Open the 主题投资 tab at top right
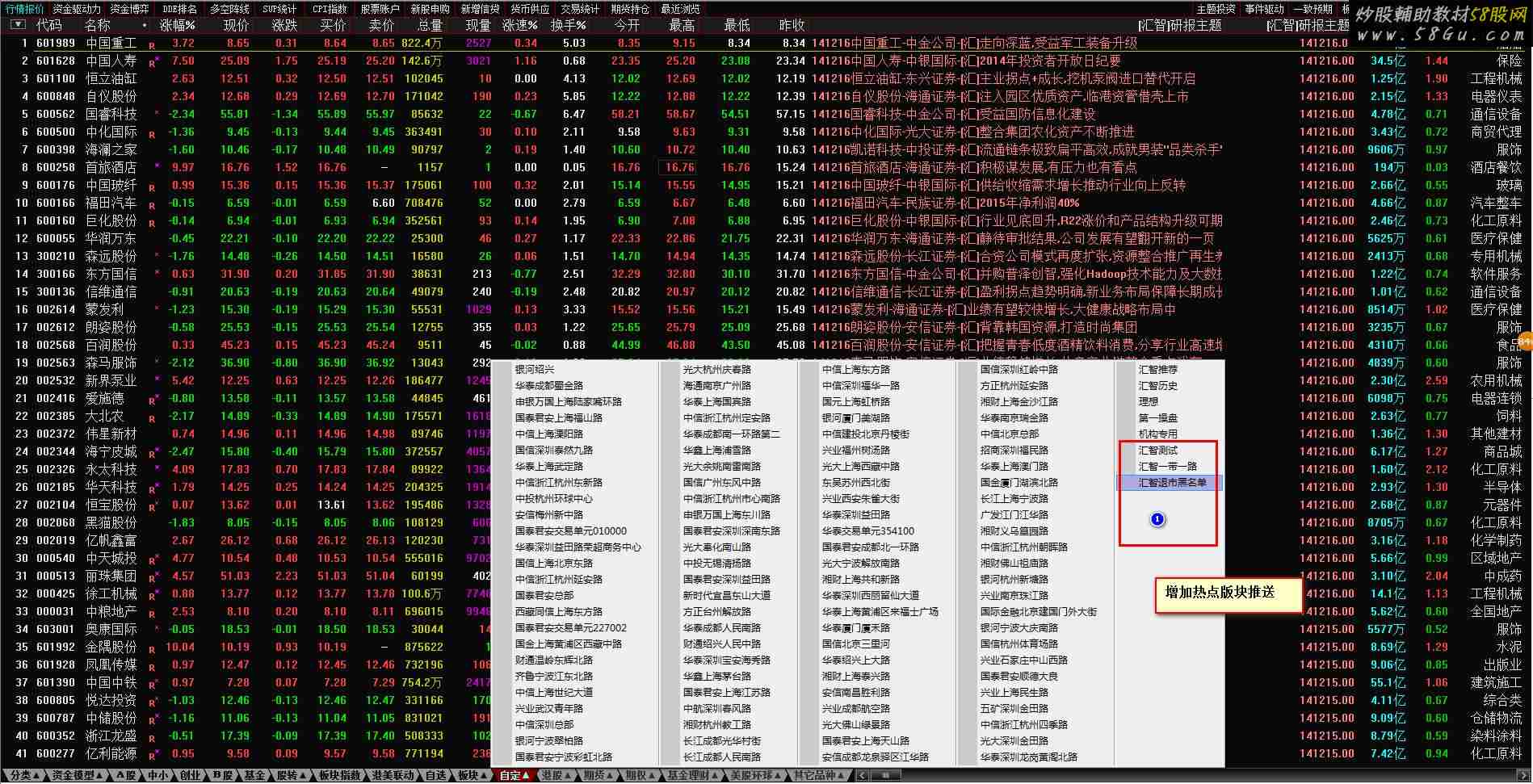This screenshot has height=784, width=1533. tap(1216, 9)
